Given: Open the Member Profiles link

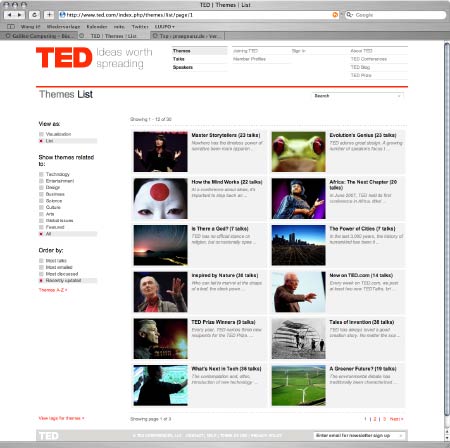Looking at the screenshot, I should 249,59.
